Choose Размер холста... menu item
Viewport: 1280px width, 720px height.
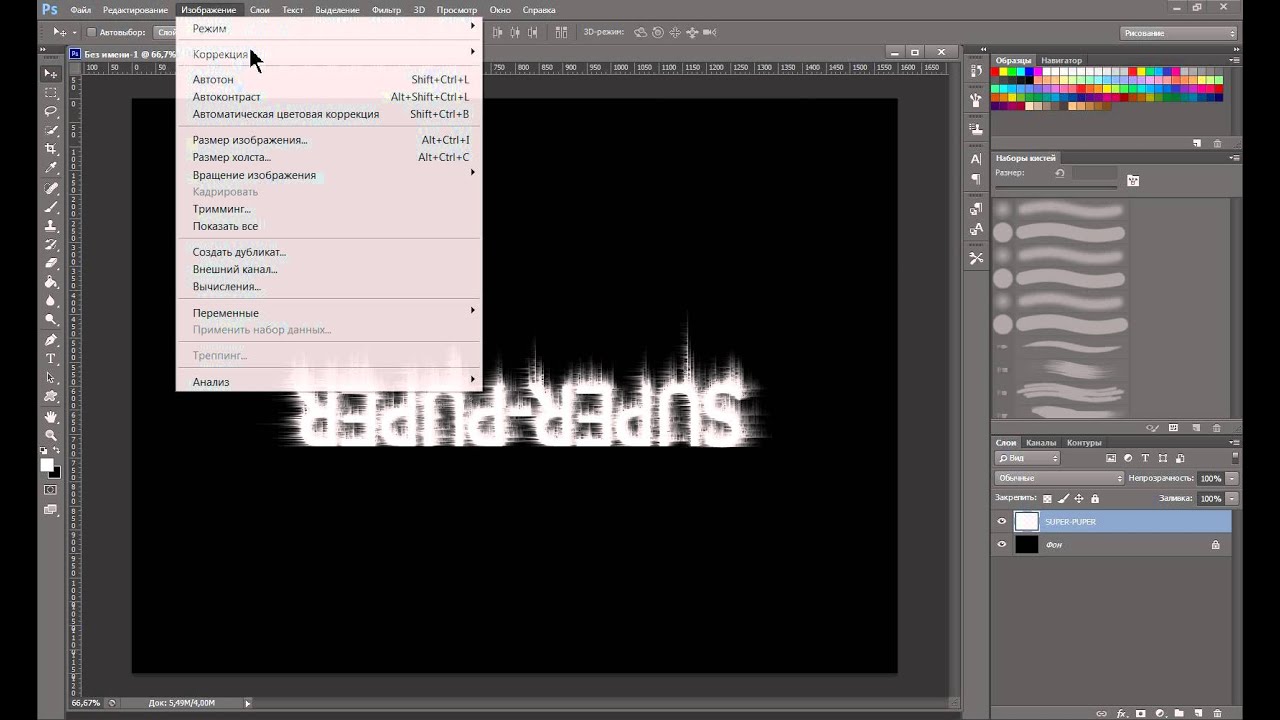(x=329, y=157)
